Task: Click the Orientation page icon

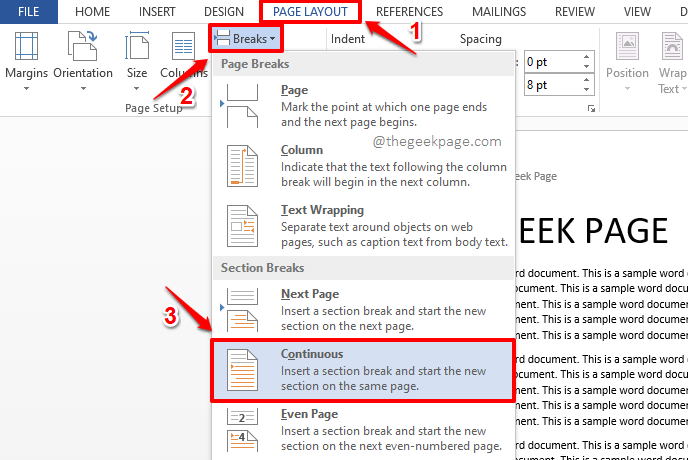Action: click(82, 46)
